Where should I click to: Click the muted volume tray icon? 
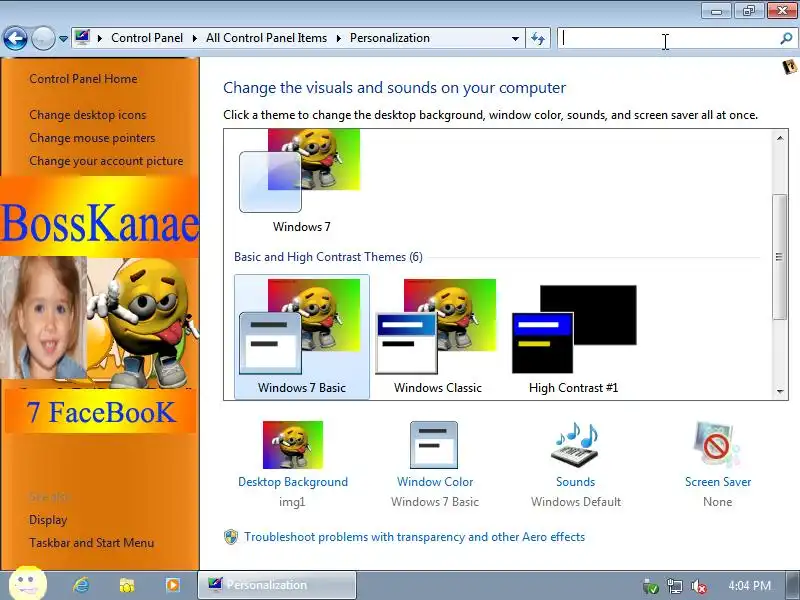698,586
